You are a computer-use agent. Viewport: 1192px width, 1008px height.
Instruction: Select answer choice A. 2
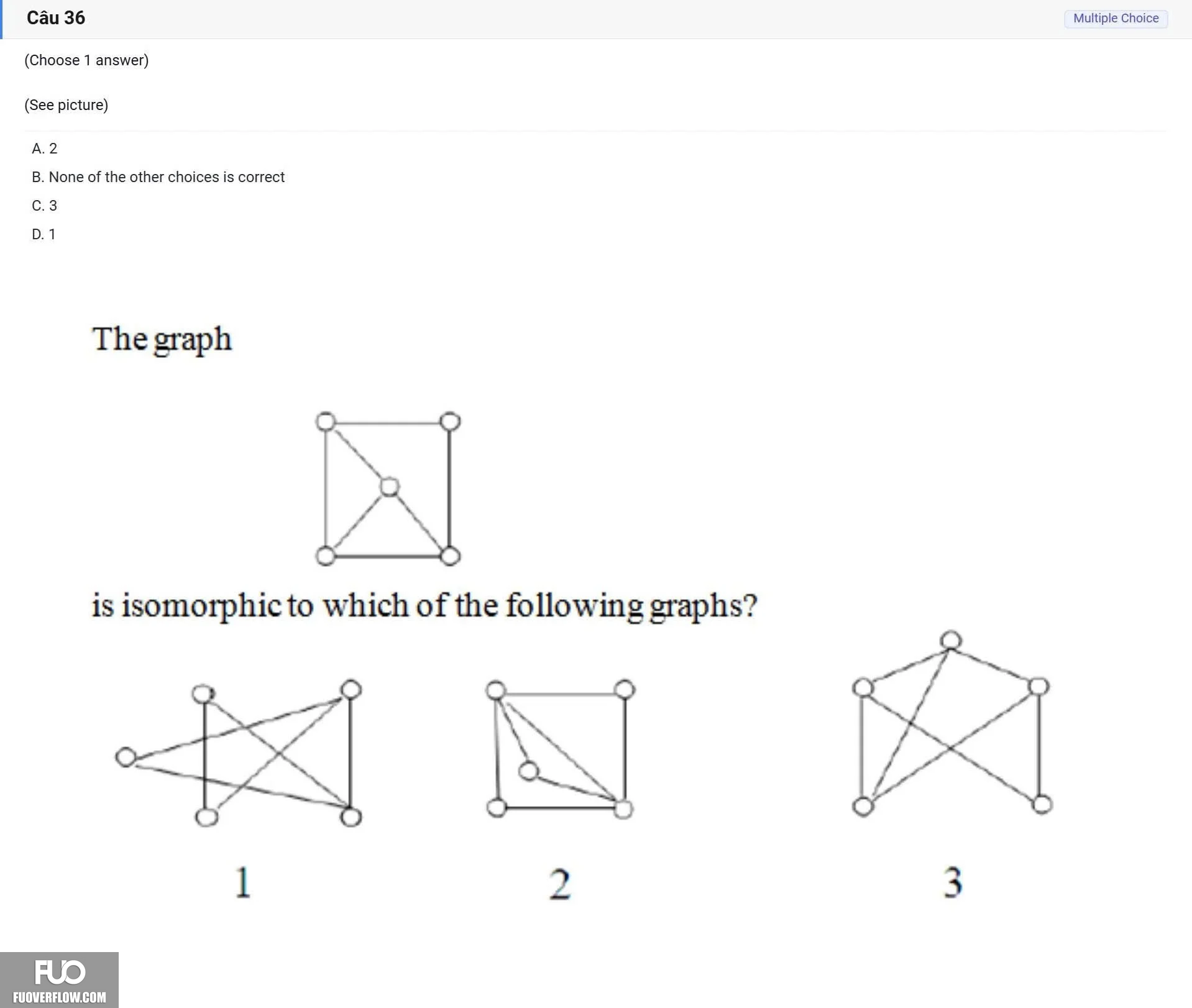(44, 149)
